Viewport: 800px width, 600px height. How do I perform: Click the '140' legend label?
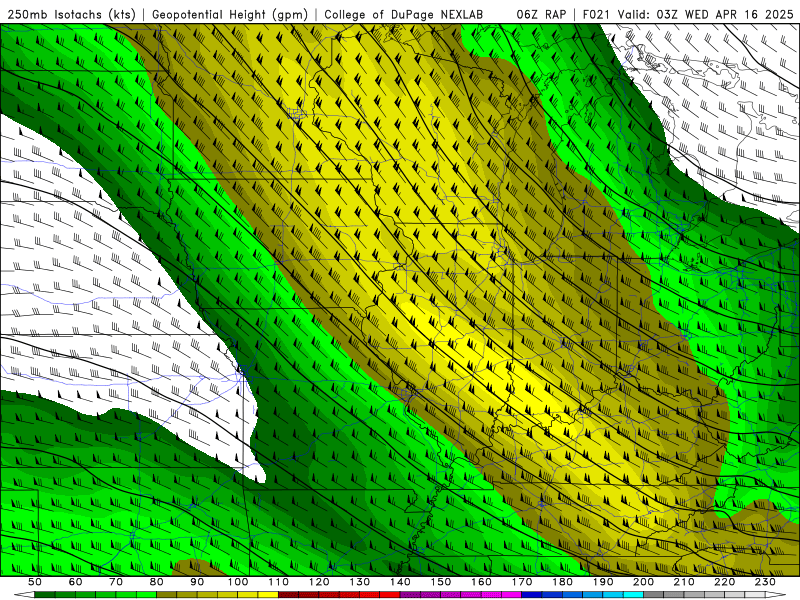[400, 582]
